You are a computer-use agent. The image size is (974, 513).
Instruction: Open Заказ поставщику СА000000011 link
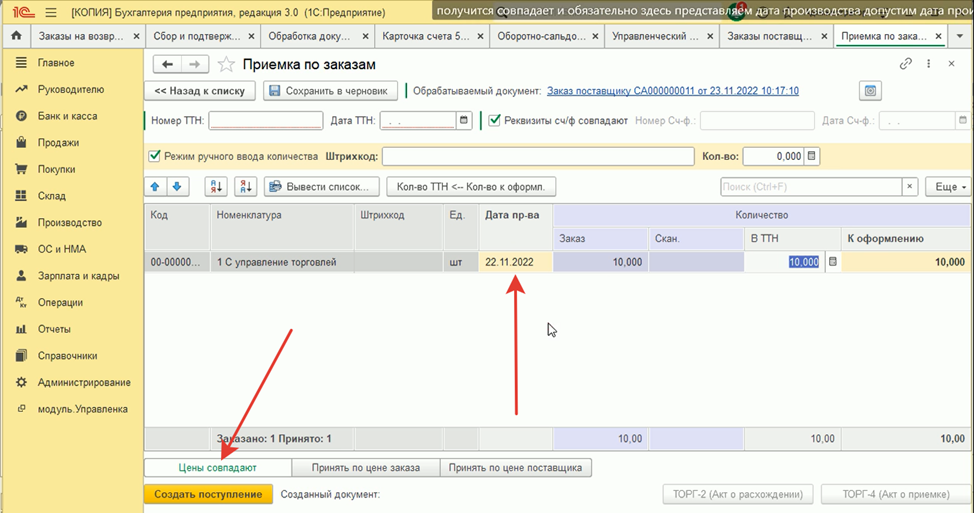point(673,91)
